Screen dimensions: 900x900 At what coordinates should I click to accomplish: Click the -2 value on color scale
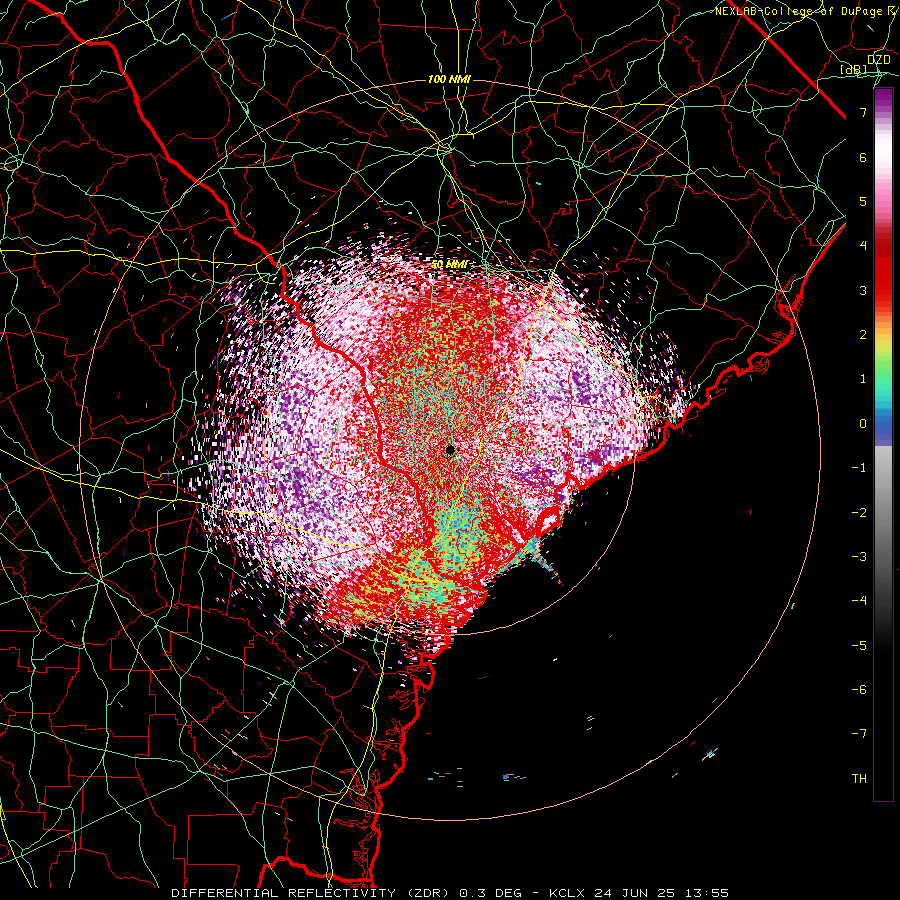click(x=859, y=513)
